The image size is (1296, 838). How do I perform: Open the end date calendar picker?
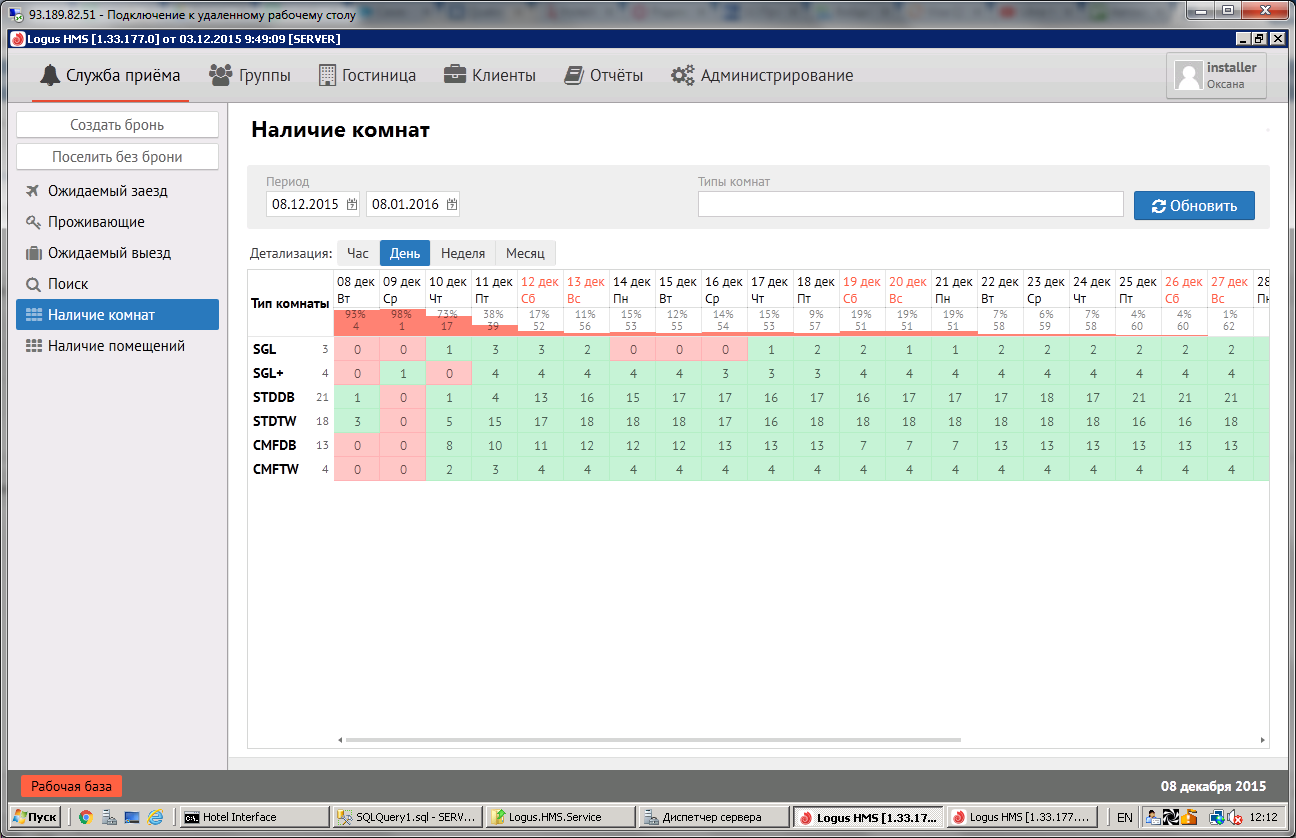[x=452, y=205]
